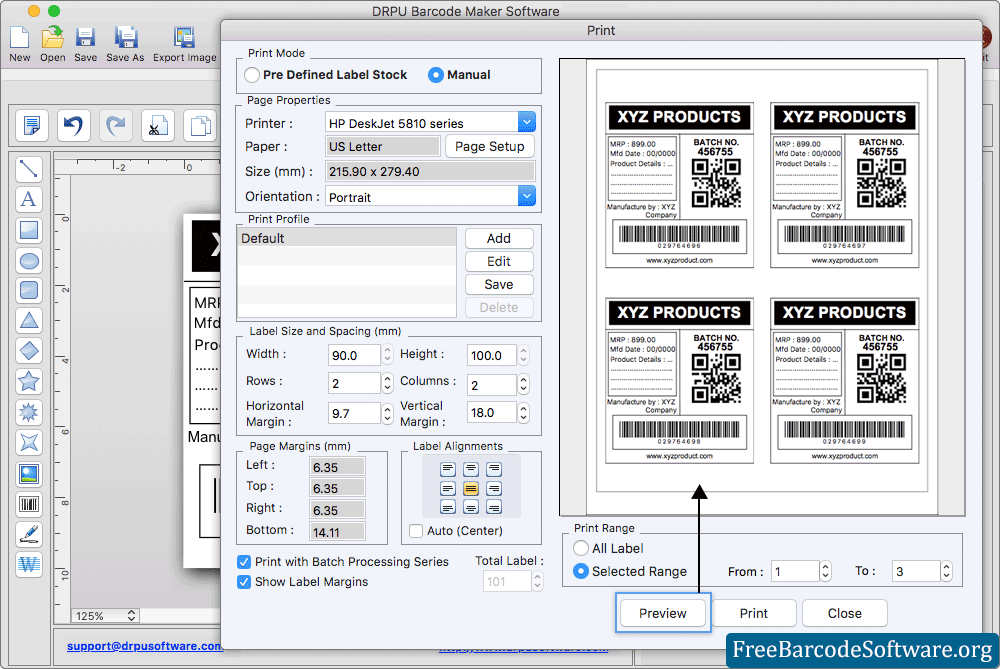Close the Print dialog with Close
This screenshot has width=1000, height=669.
[x=844, y=614]
